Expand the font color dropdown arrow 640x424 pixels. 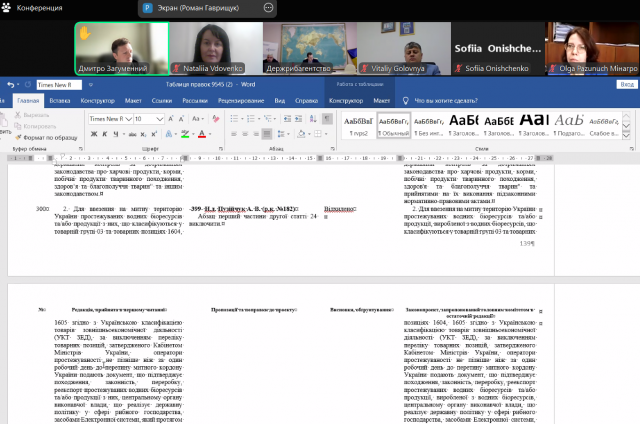(x=210, y=134)
